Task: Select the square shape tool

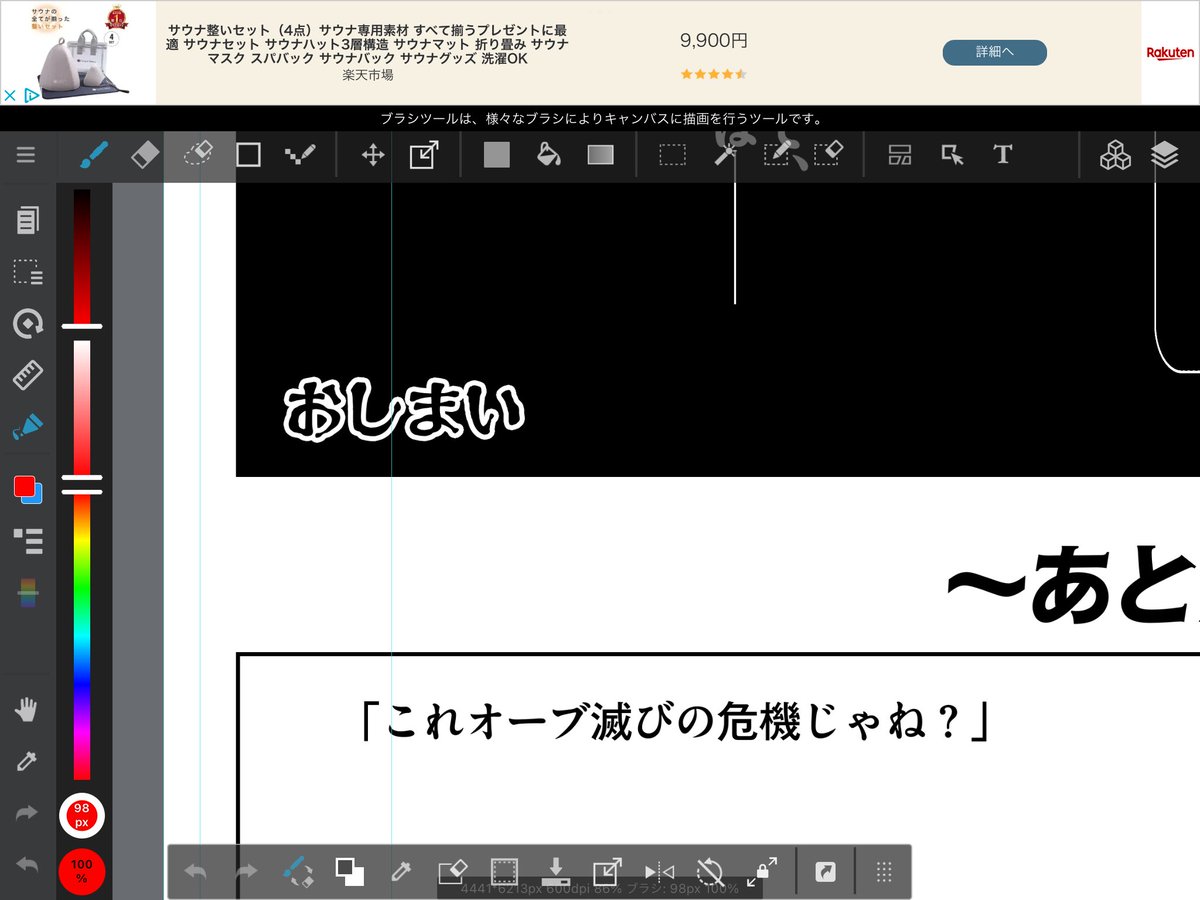Action: click(x=248, y=155)
